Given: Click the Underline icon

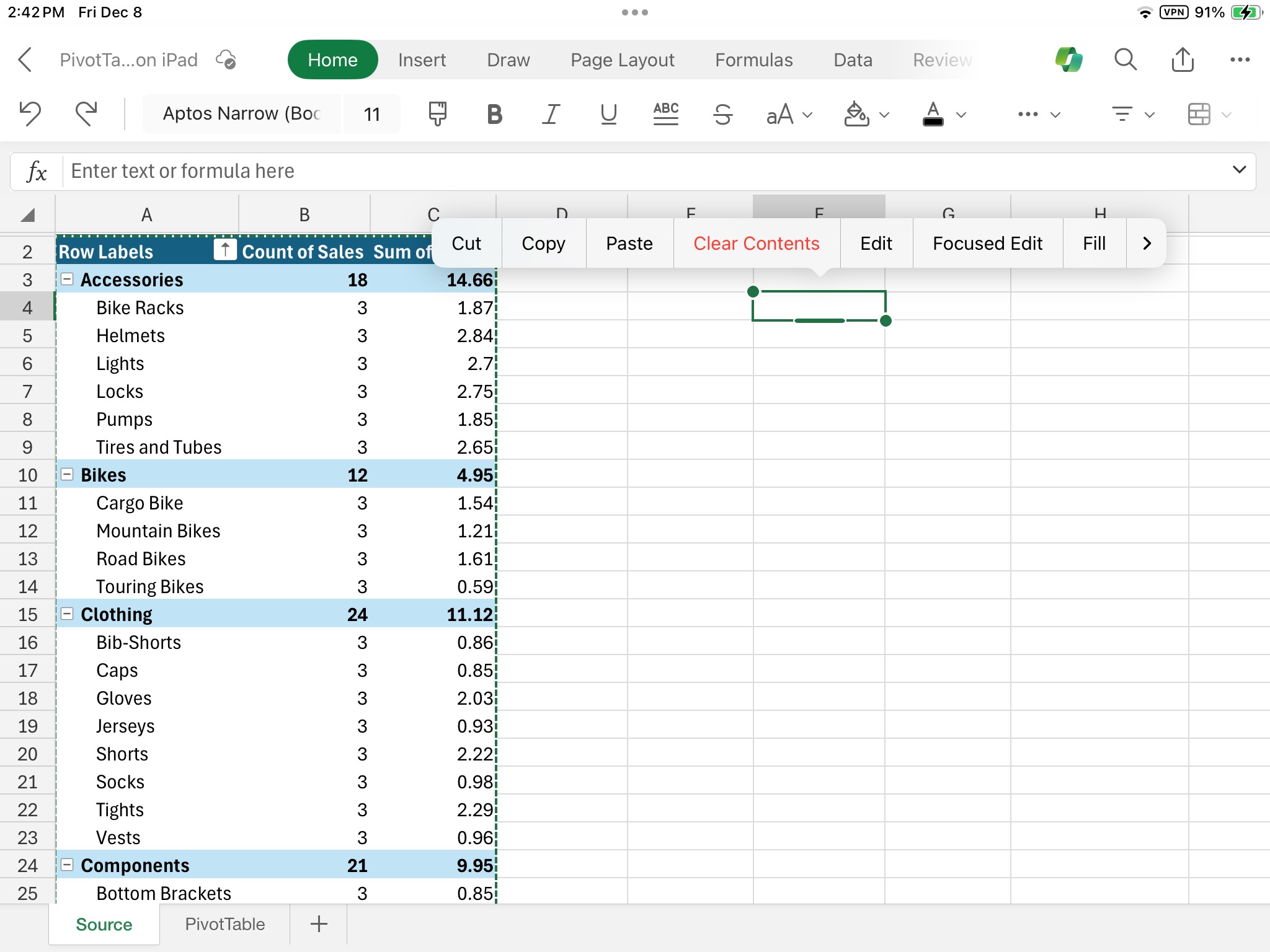Looking at the screenshot, I should (608, 114).
